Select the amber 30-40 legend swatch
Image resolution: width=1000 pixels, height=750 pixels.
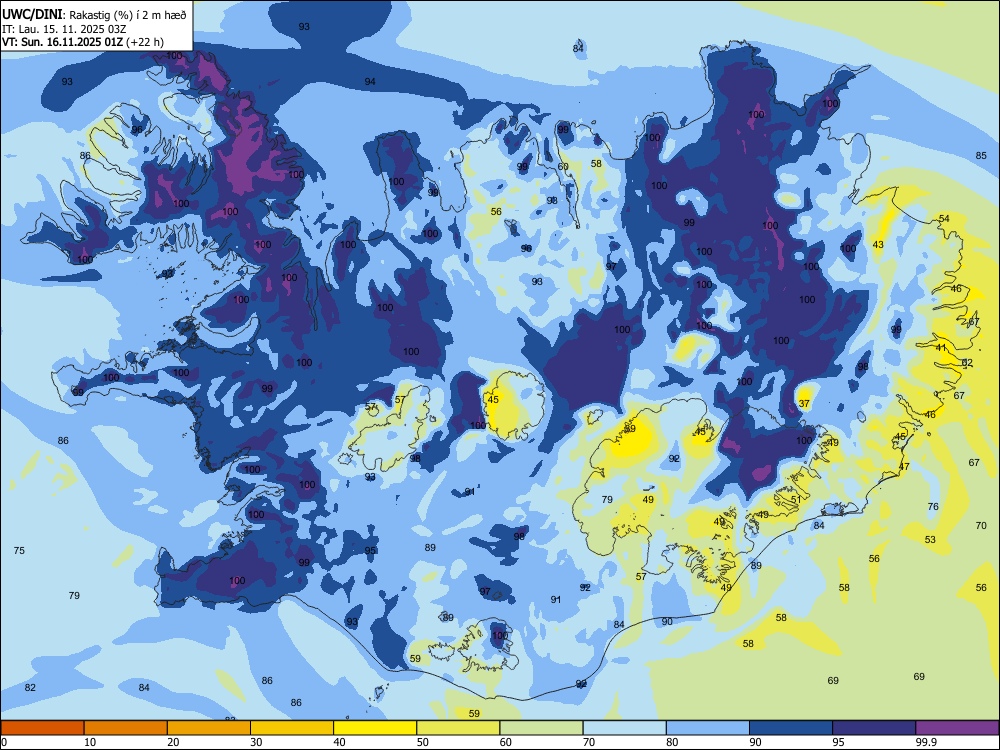click(292, 728)
